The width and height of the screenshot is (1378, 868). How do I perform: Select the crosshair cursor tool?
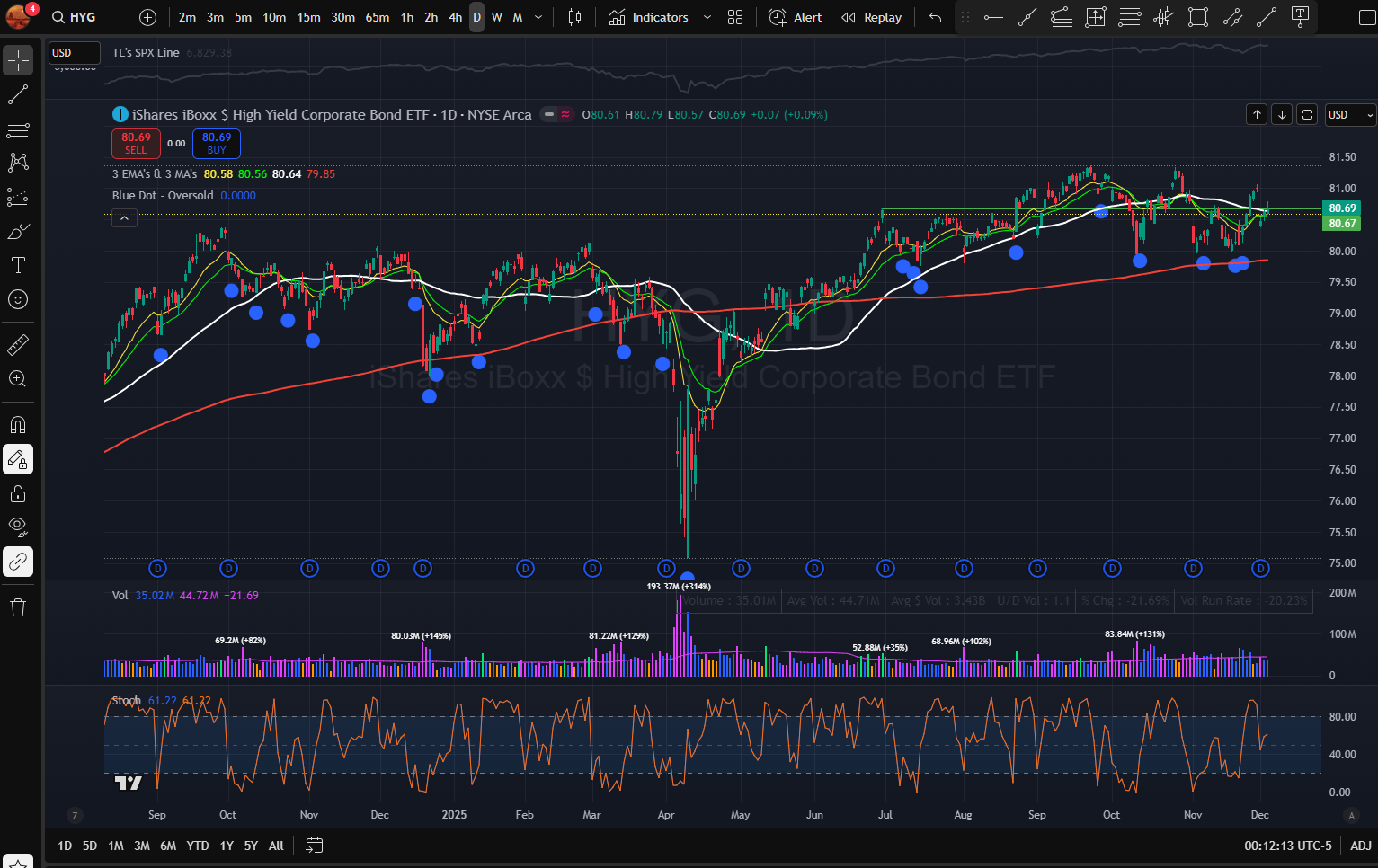[18, 60]
